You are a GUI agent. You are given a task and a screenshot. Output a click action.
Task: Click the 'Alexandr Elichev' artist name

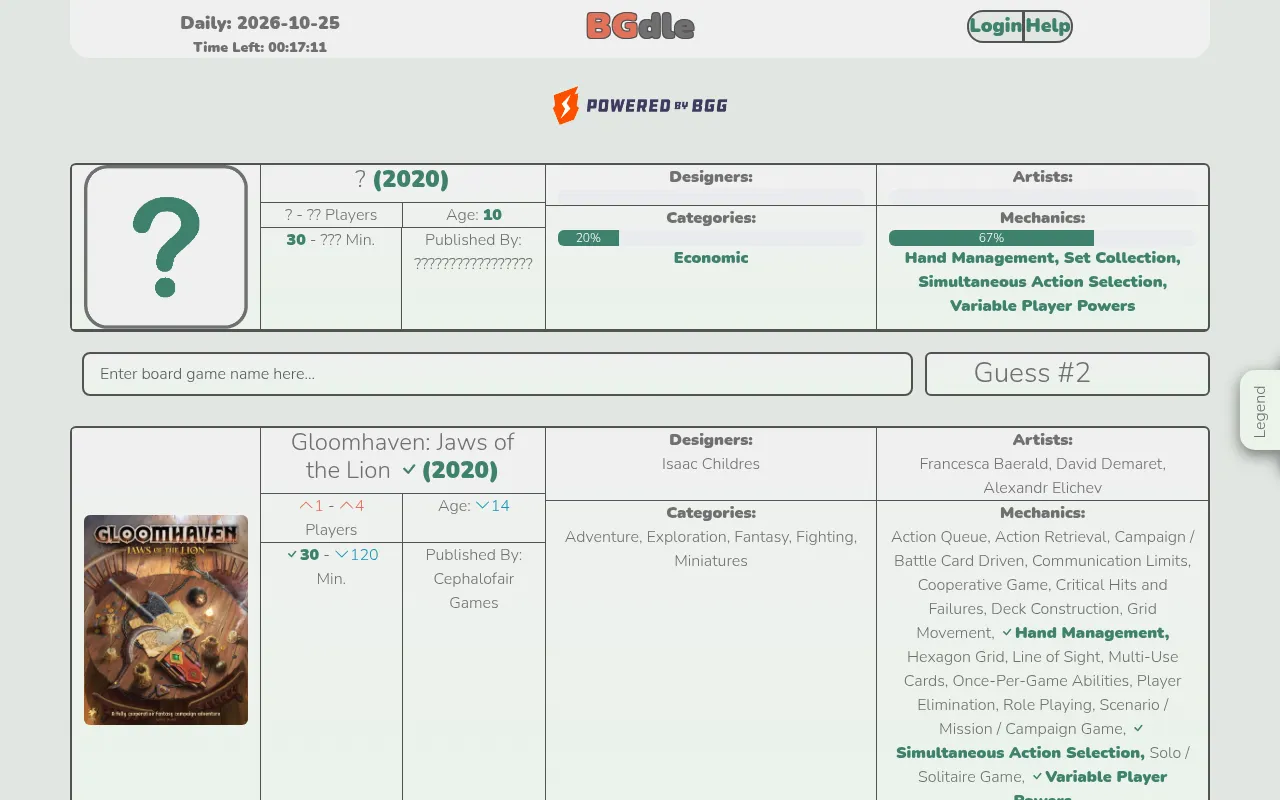point(1042,488)
